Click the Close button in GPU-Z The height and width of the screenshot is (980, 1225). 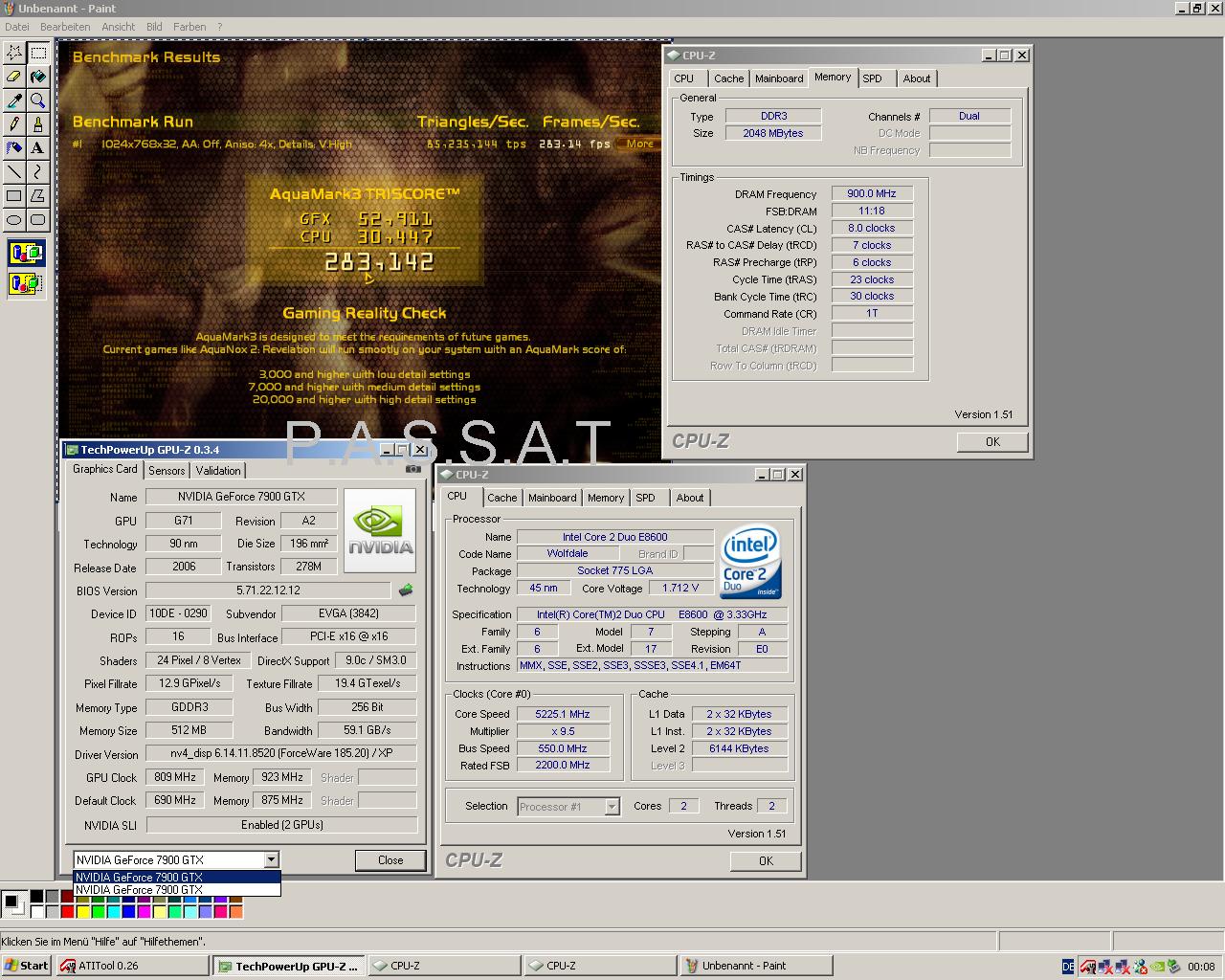pos(390,860)
